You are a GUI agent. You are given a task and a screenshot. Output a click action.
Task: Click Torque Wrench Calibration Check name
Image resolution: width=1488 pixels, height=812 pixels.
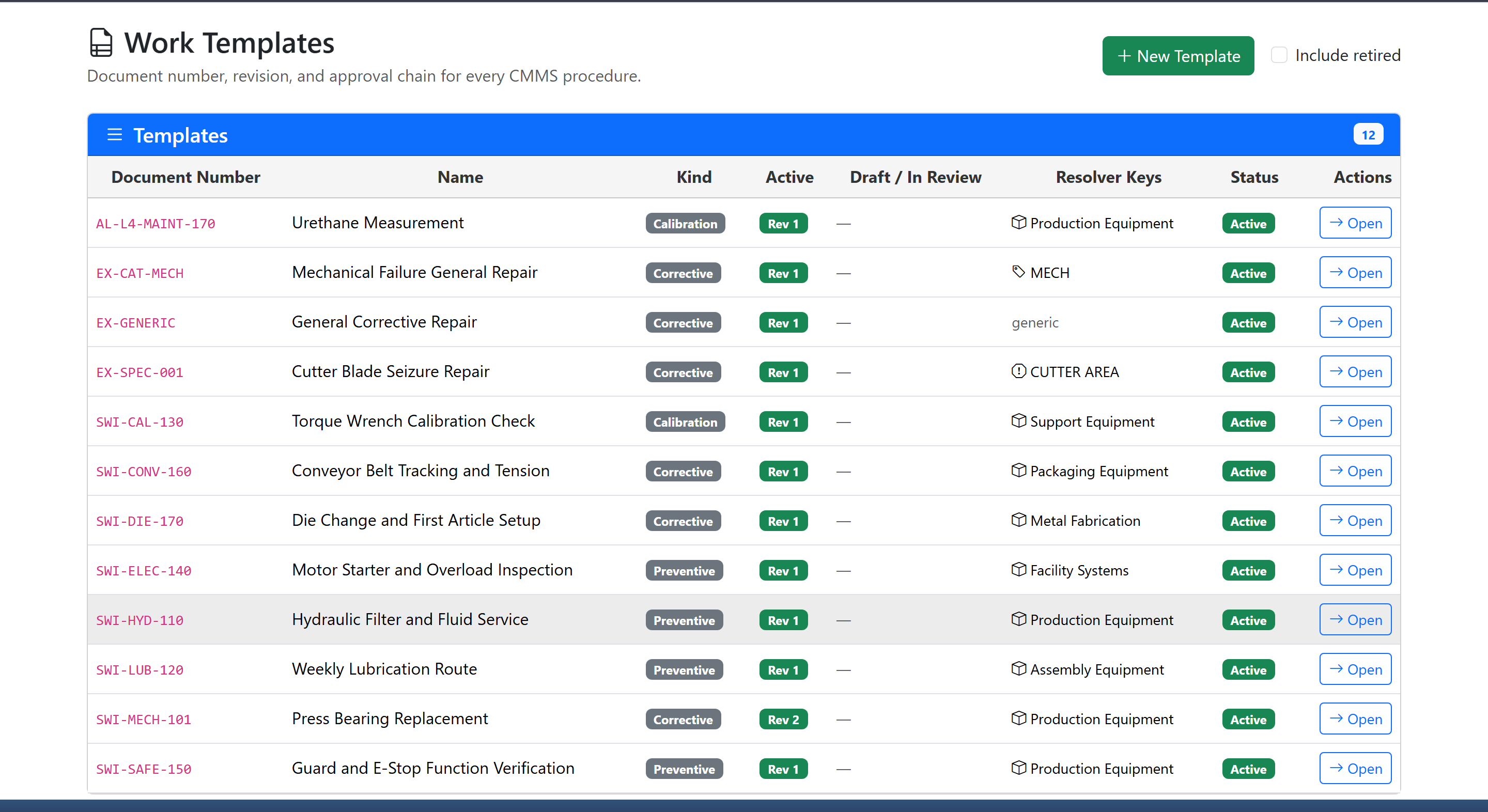coord(413,421)
